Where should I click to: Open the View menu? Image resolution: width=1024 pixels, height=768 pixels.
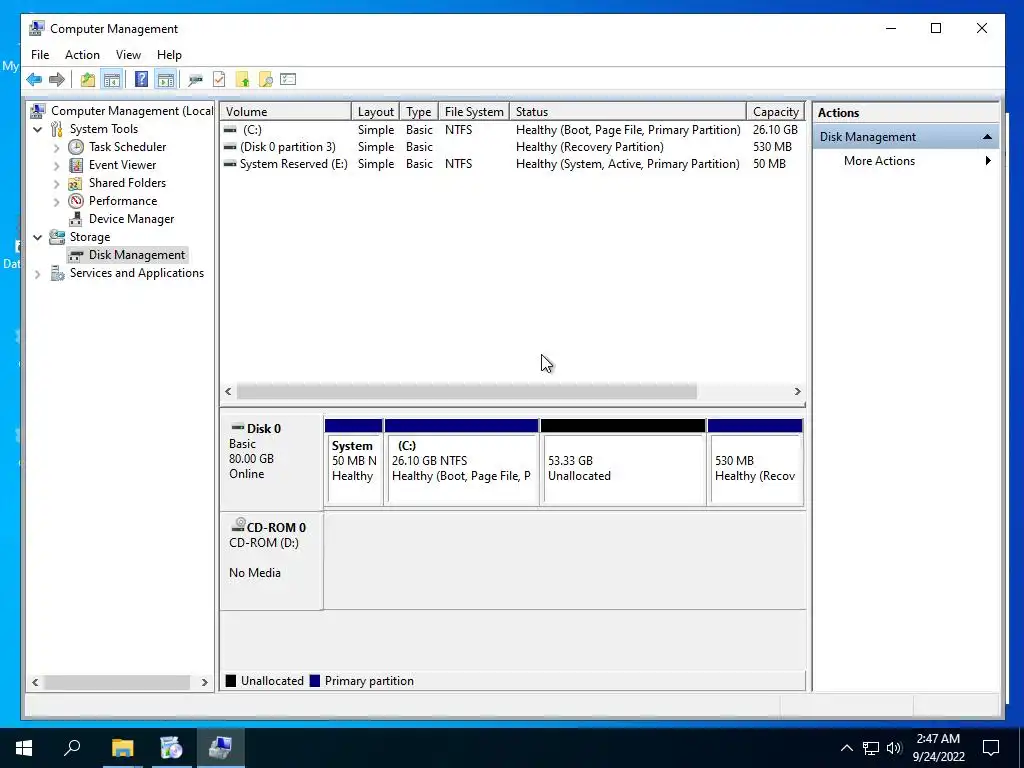(128, 55)
